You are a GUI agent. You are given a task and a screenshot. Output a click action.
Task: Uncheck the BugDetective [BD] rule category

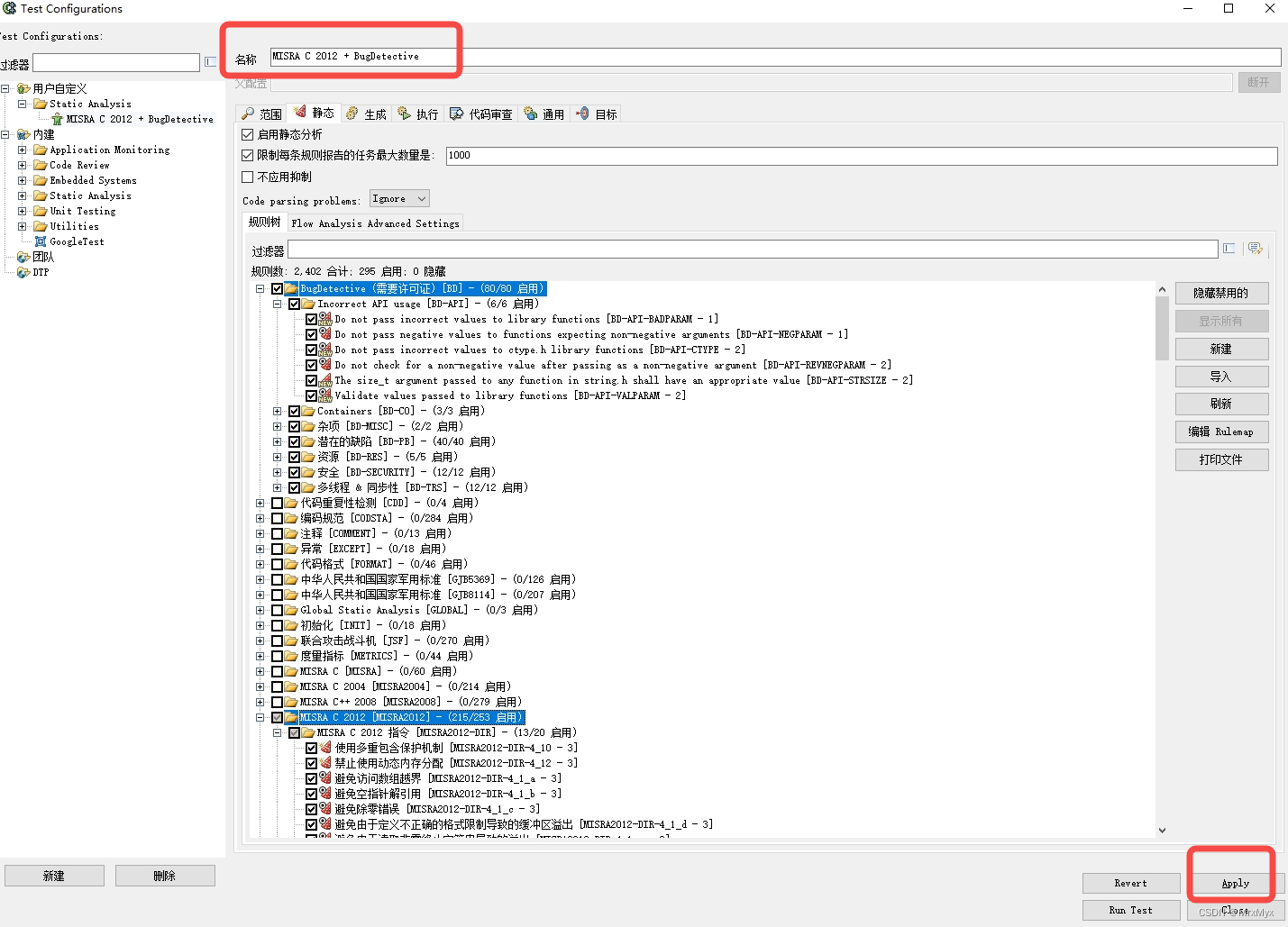[277, 289]
